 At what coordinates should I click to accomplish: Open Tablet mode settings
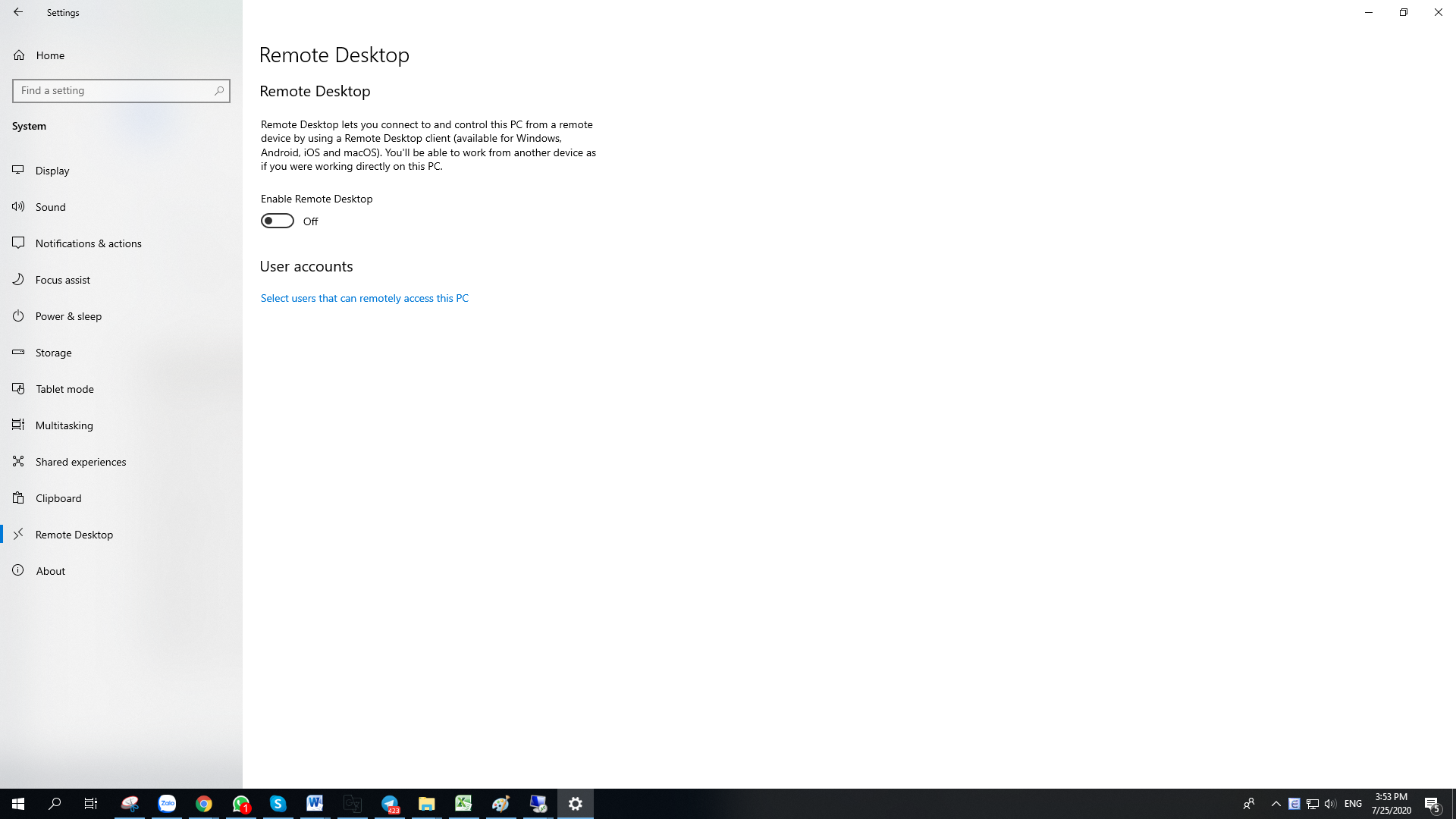tap(64, 389)
